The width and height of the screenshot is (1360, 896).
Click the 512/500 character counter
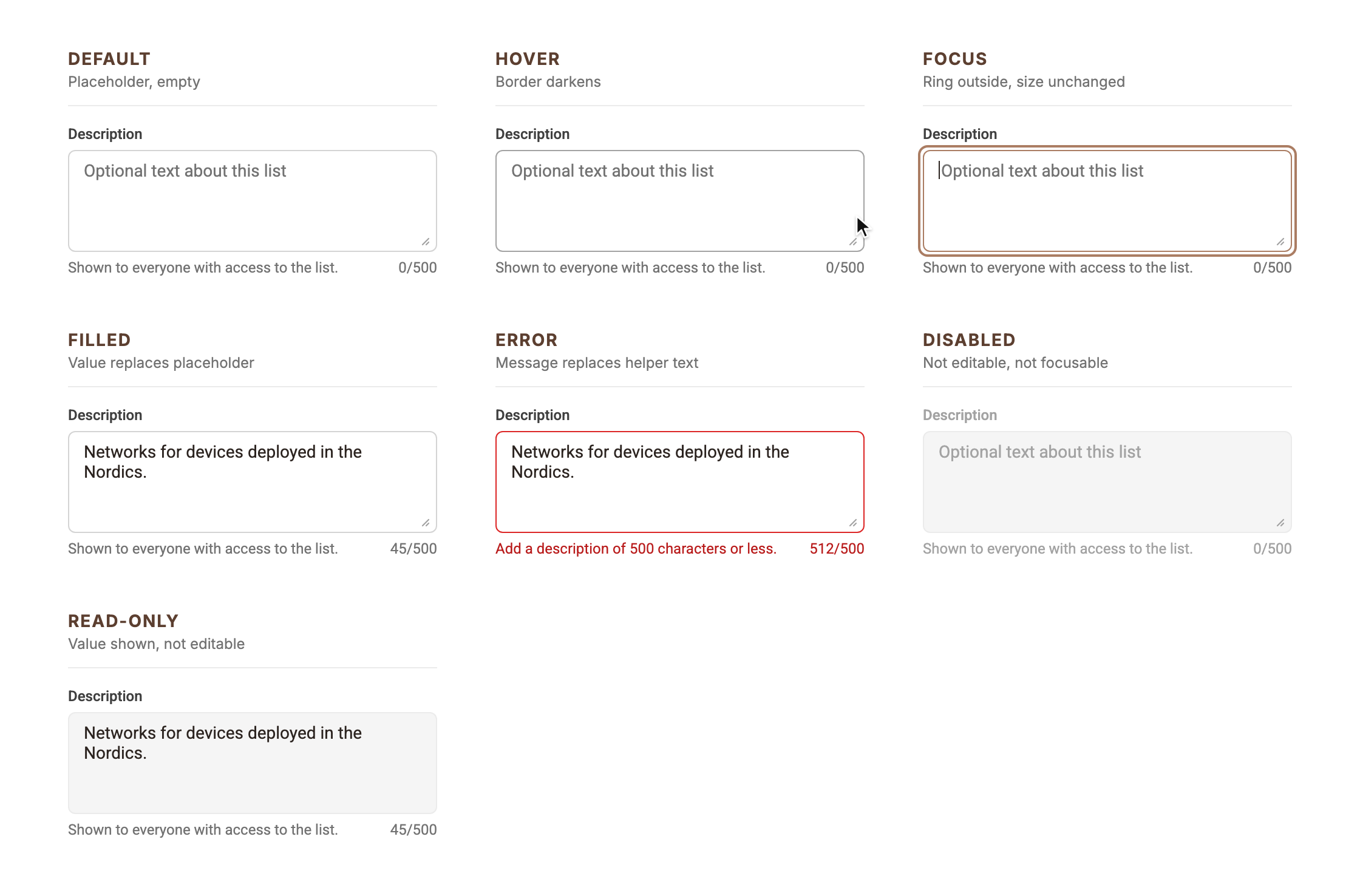pyautogui.click(x=837, y=549)
